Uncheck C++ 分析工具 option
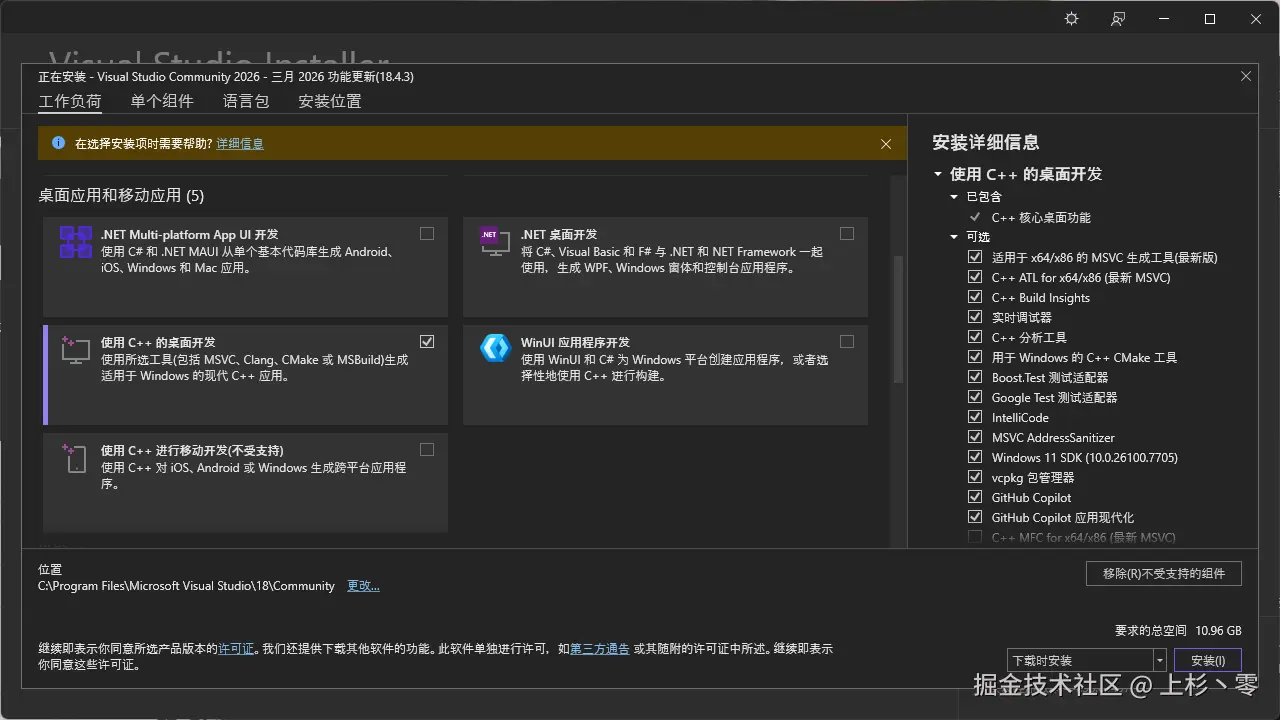The image size is (1280, 720). [975, 337]
